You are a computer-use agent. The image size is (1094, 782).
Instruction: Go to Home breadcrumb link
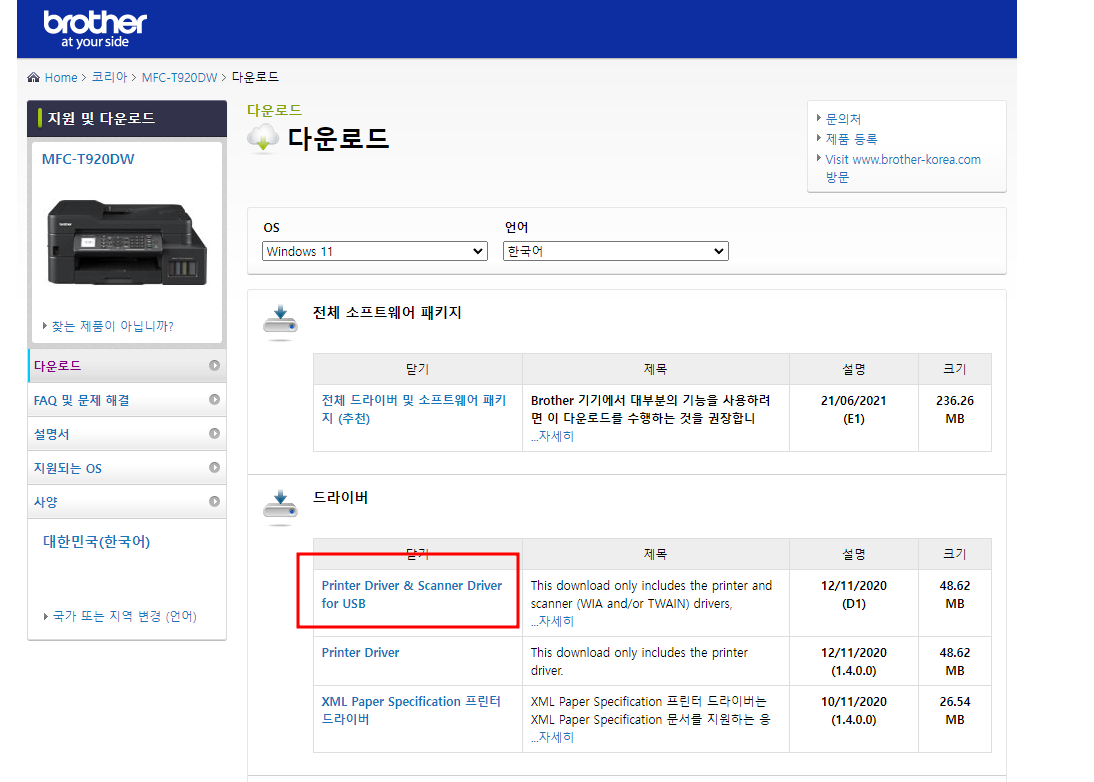(x=61, y=77)
